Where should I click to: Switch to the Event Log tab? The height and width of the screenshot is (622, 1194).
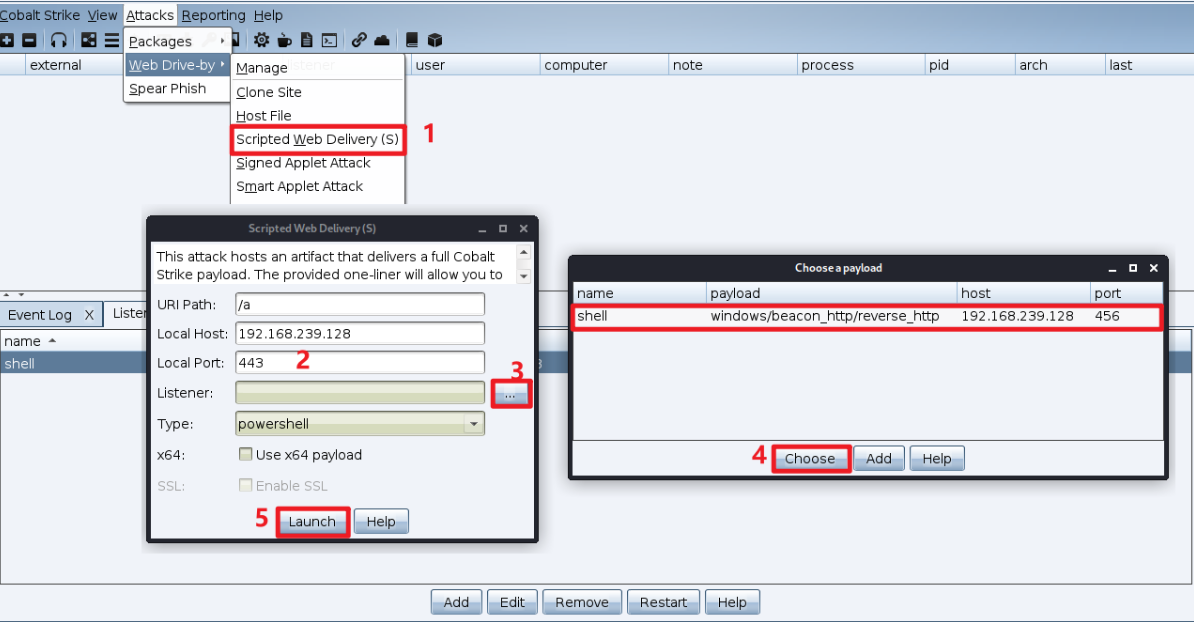click(40, 314)
